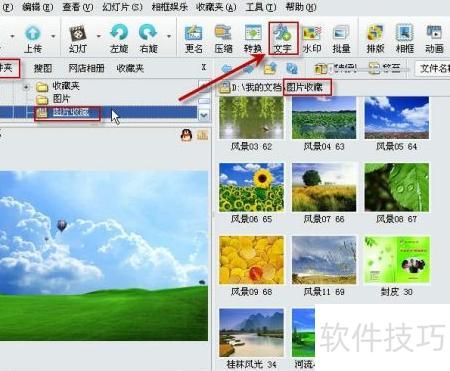Open the dropdown arrow beside 幻灯
This screenshot has width=450, height=371.
click(x=98, y=36)
